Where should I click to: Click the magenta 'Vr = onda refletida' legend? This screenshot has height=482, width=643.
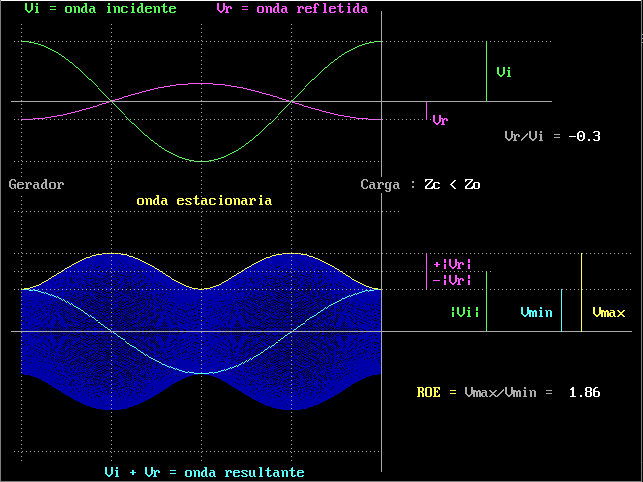292,9
